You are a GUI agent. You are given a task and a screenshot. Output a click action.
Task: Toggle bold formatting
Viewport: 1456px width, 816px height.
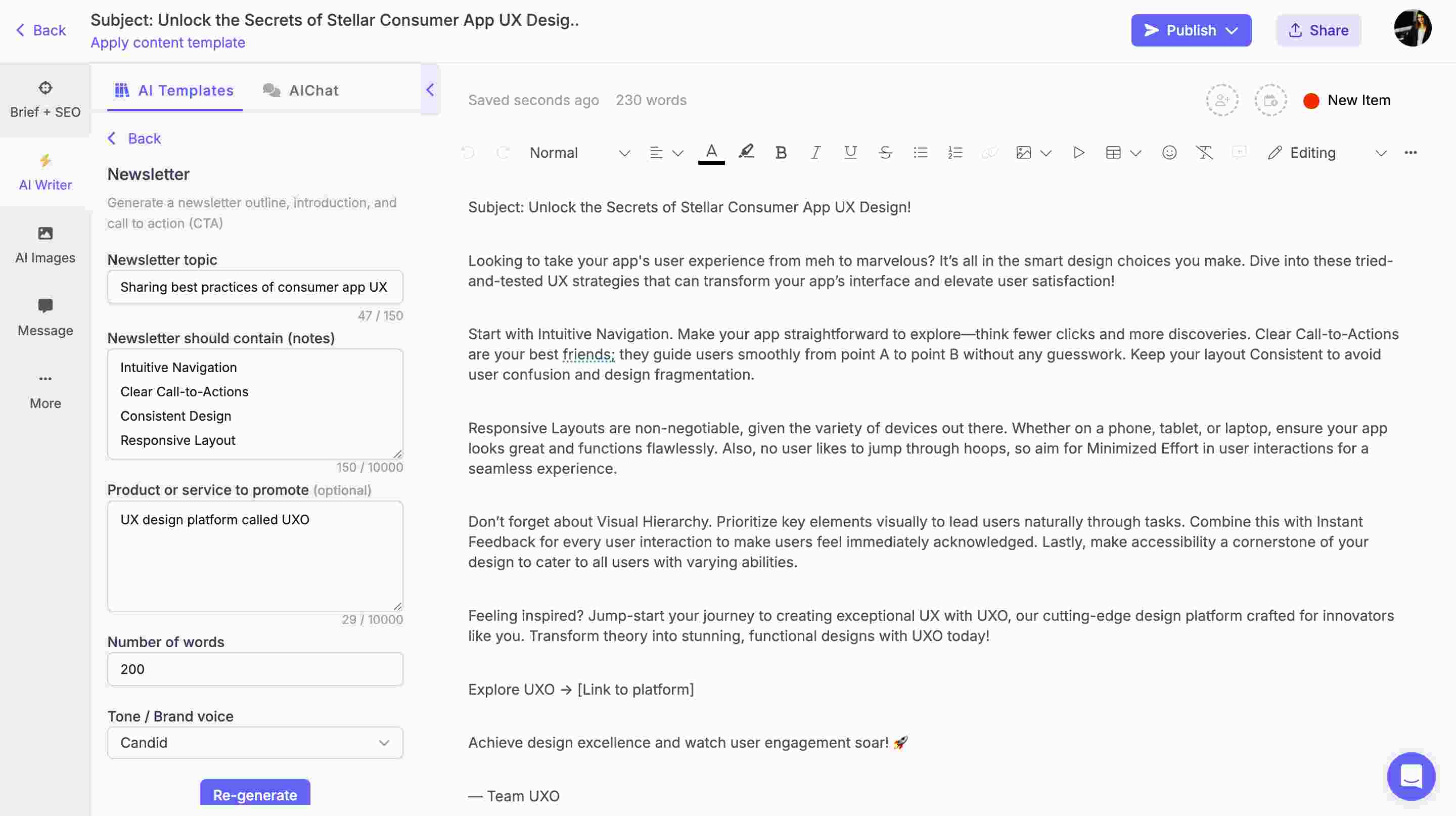click(781, 153)
